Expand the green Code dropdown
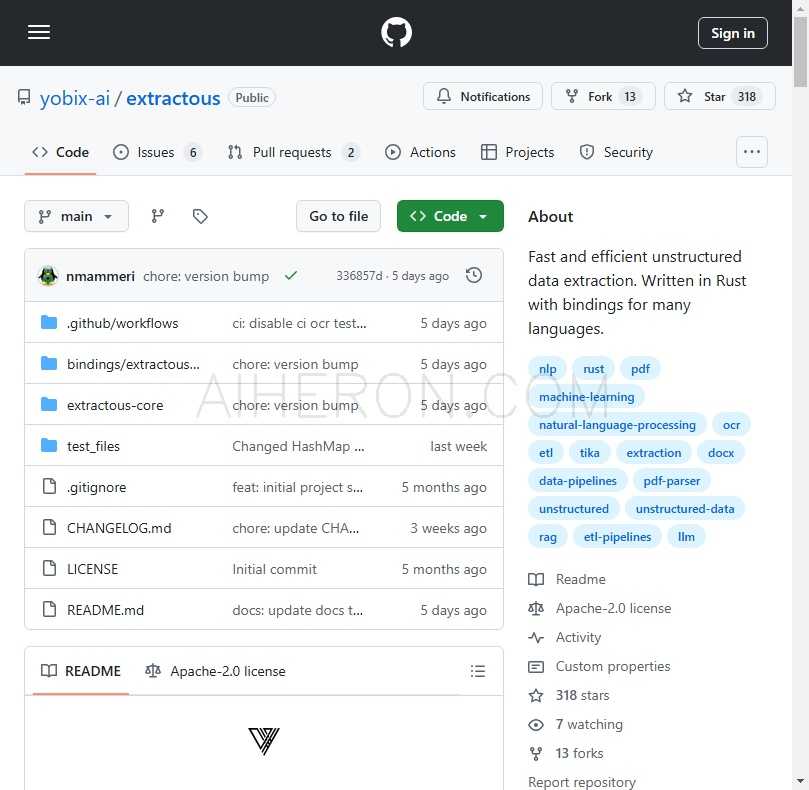This screenshot has width=809, height=790. point(450,216)
